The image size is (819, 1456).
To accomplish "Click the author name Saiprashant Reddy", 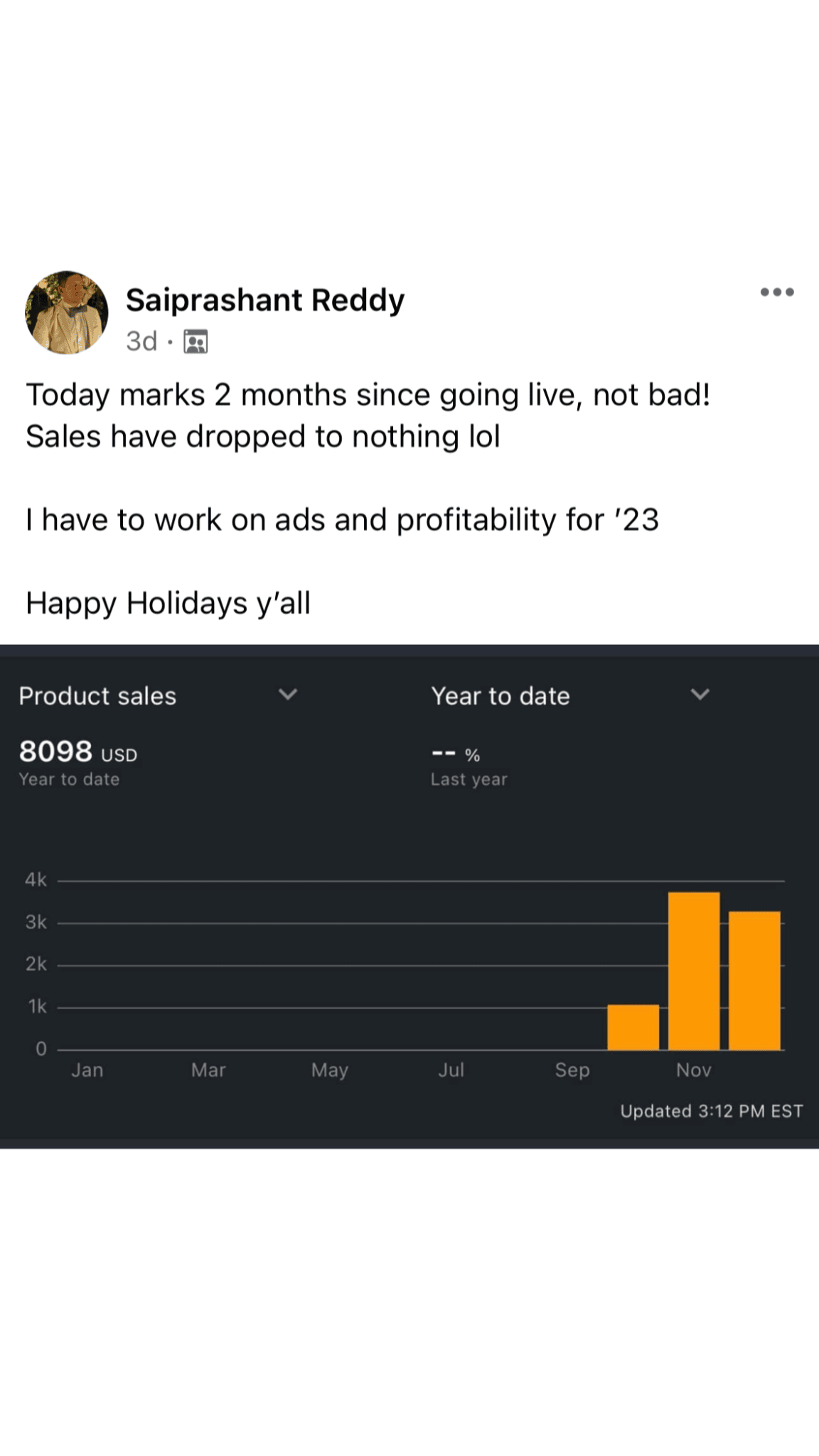I will click(264, 300).
